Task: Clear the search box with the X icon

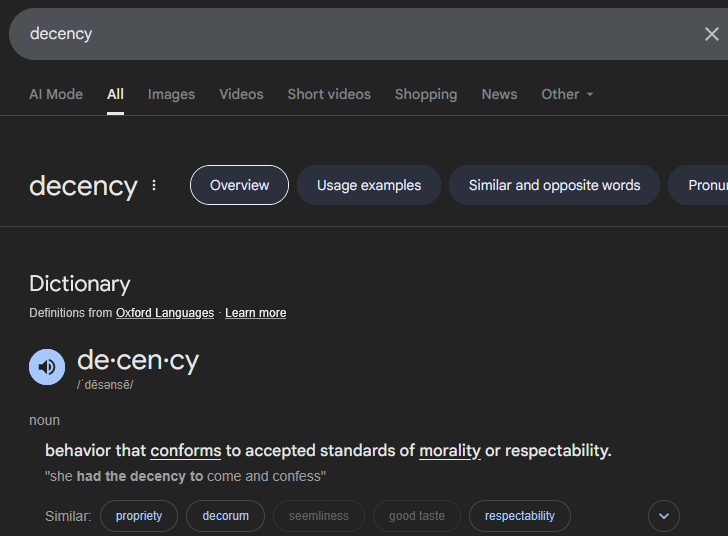Action: 711,34
